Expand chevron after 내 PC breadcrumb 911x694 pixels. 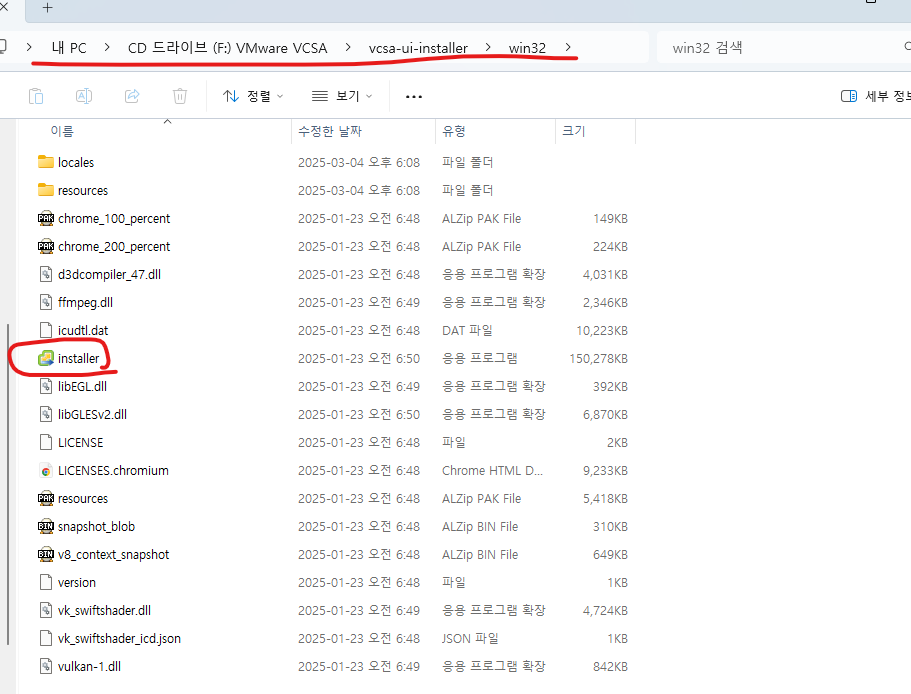point(107,48)
